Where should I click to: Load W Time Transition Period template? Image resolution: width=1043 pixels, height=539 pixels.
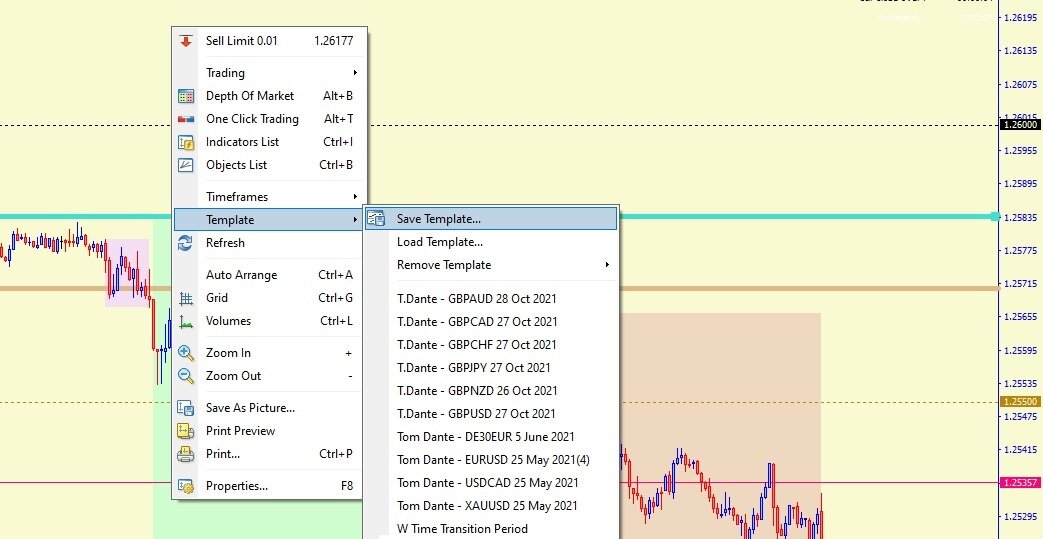(x=491, y=529)
